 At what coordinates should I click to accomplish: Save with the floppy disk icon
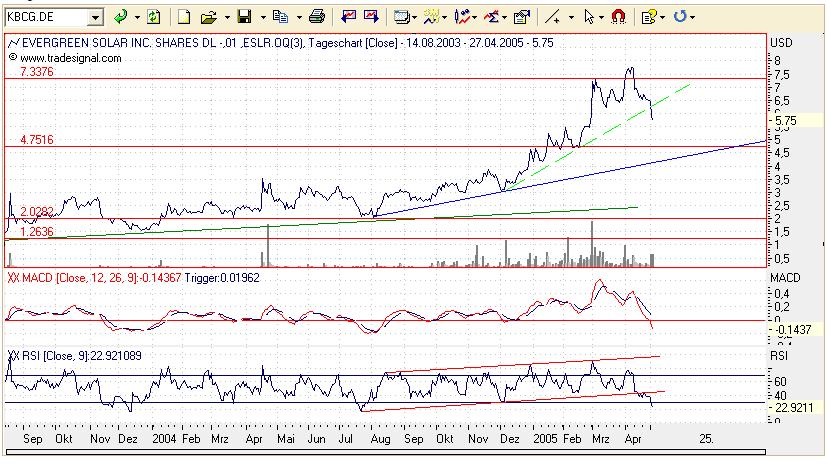click(244, 17)
